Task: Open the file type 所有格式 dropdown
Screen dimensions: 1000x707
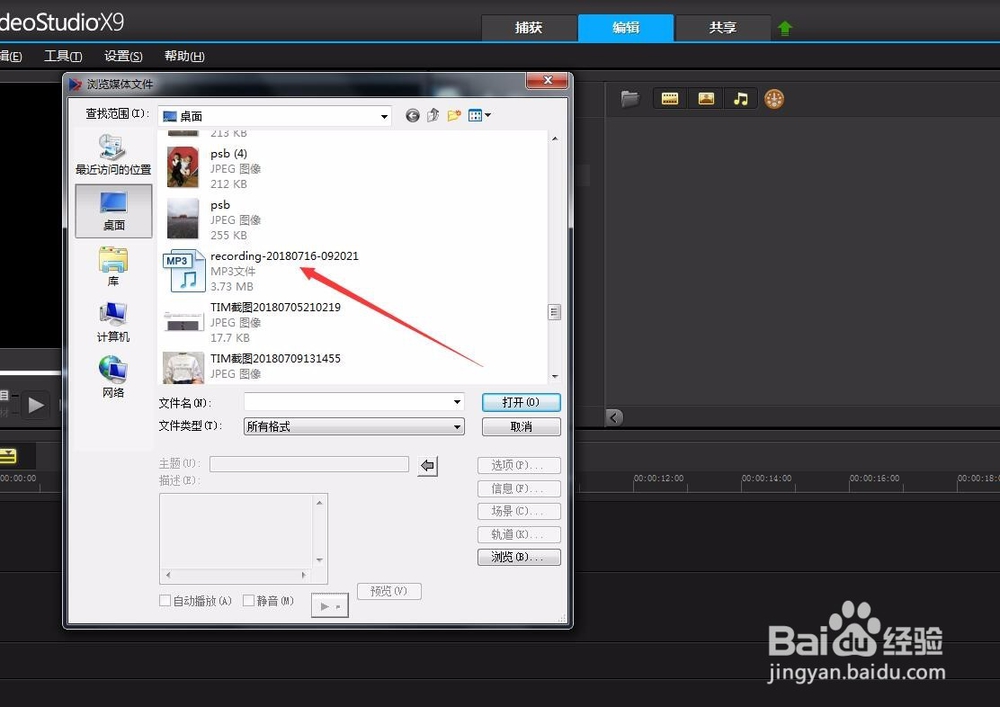Action: tap(354, 426)
